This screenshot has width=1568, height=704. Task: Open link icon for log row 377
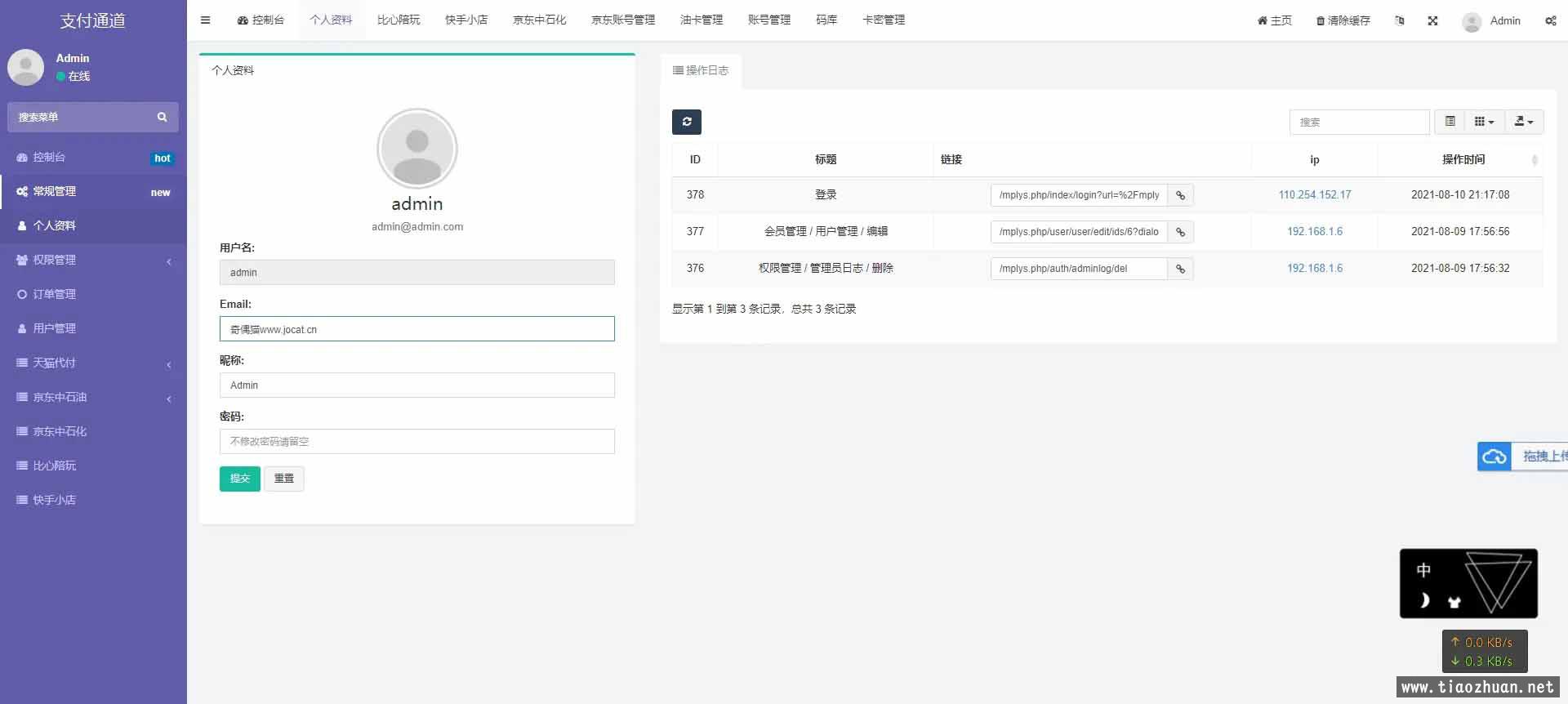[x=1180, y=232]
